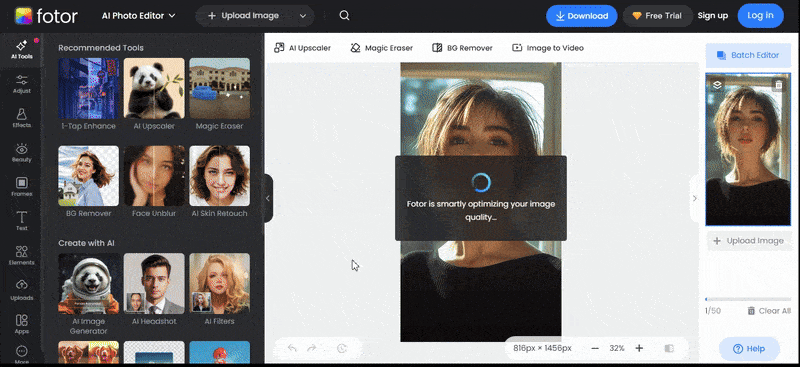This screenshot has height=367, width=800.
Task: Open the More sidebar option
Action: click(21, 355)
